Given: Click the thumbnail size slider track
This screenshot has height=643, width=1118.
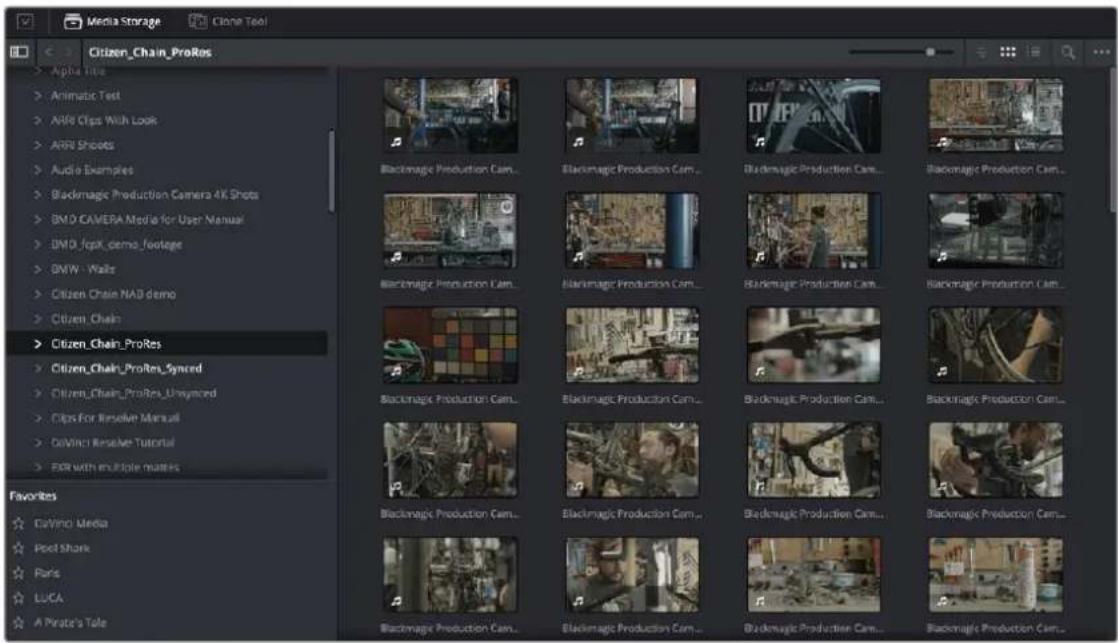Looking at the screenshot, I should point(901,52).
